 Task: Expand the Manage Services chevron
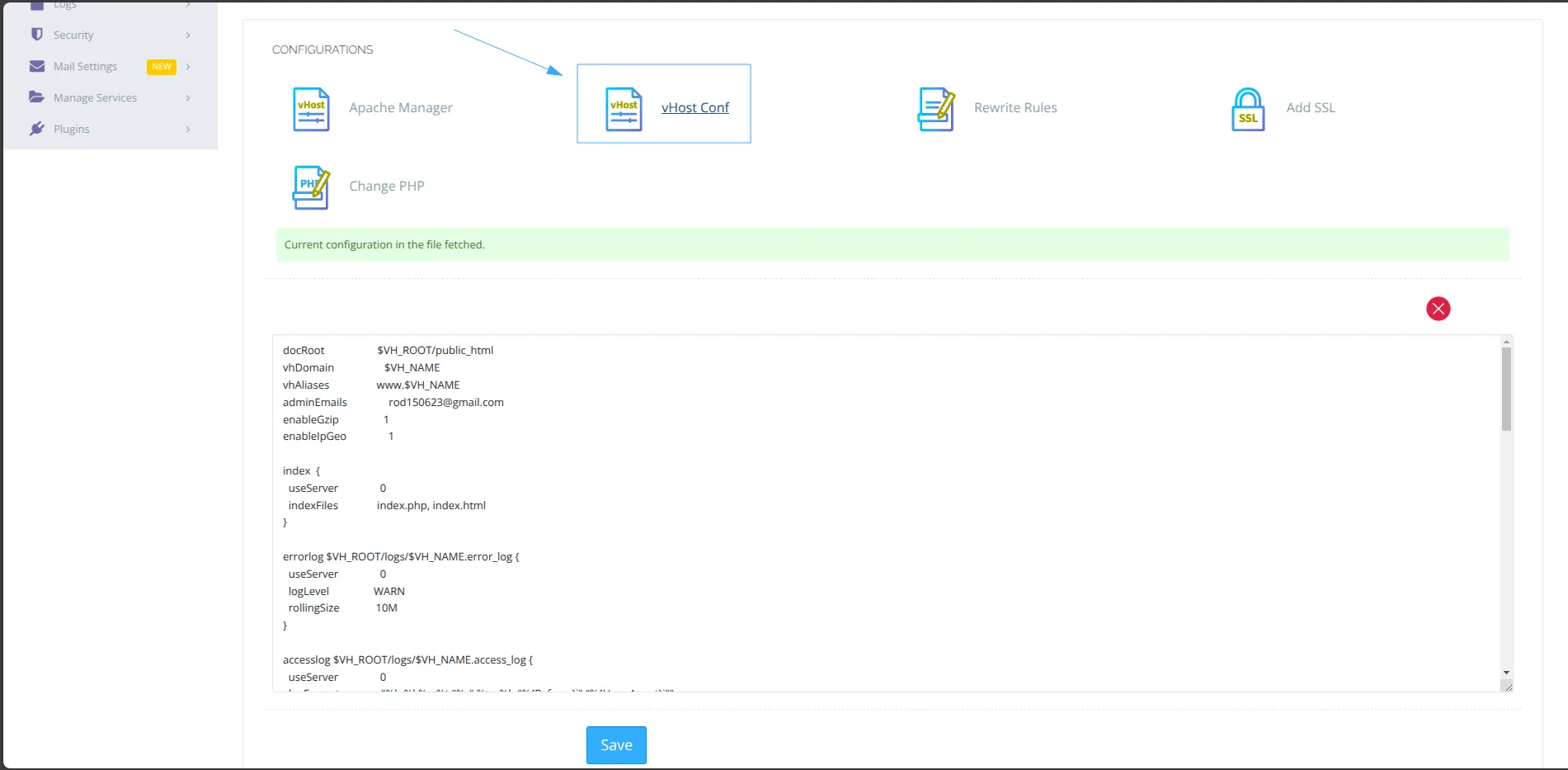coord(188,98)
